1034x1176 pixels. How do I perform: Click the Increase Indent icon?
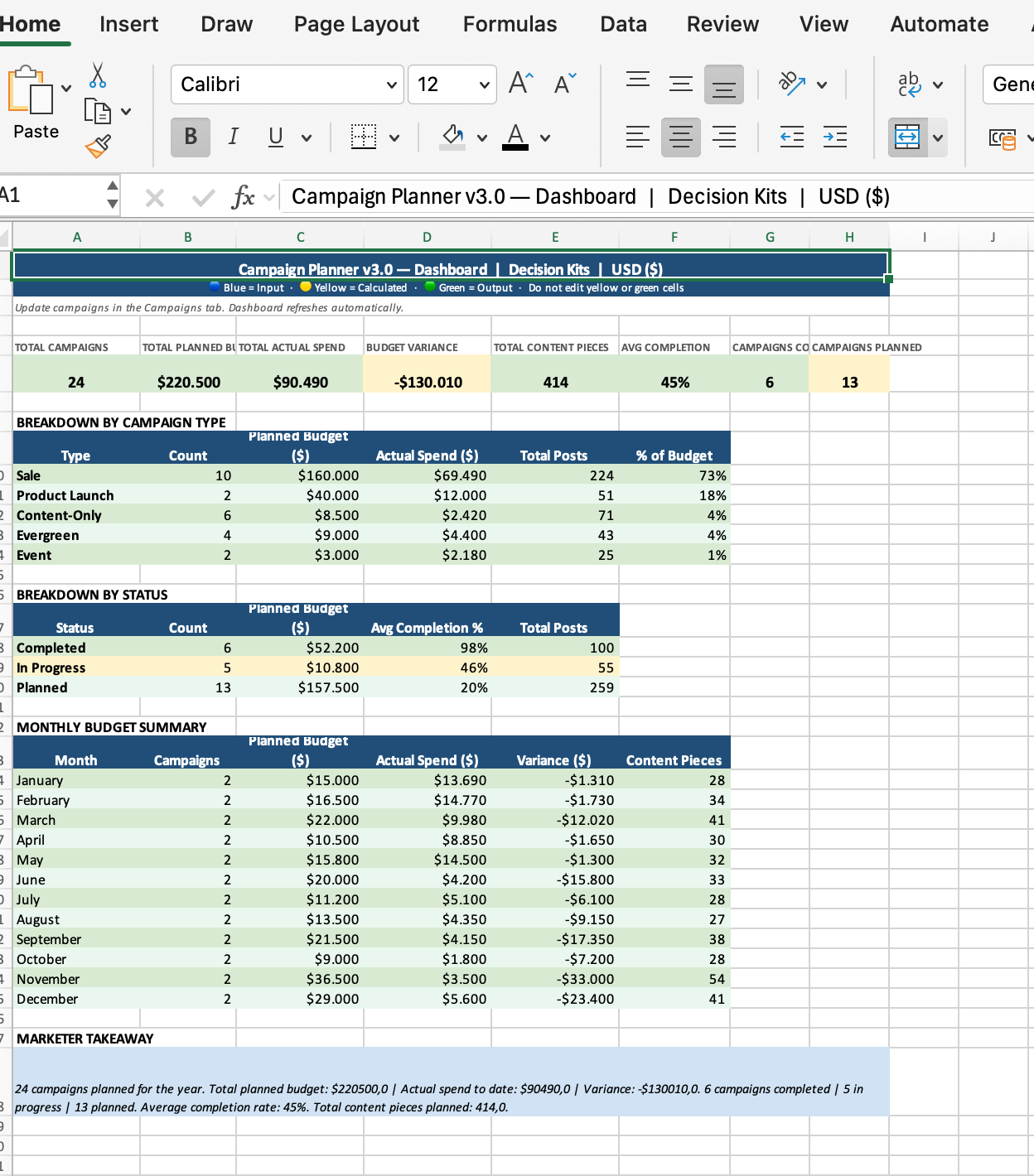click(x=834, y=137)
